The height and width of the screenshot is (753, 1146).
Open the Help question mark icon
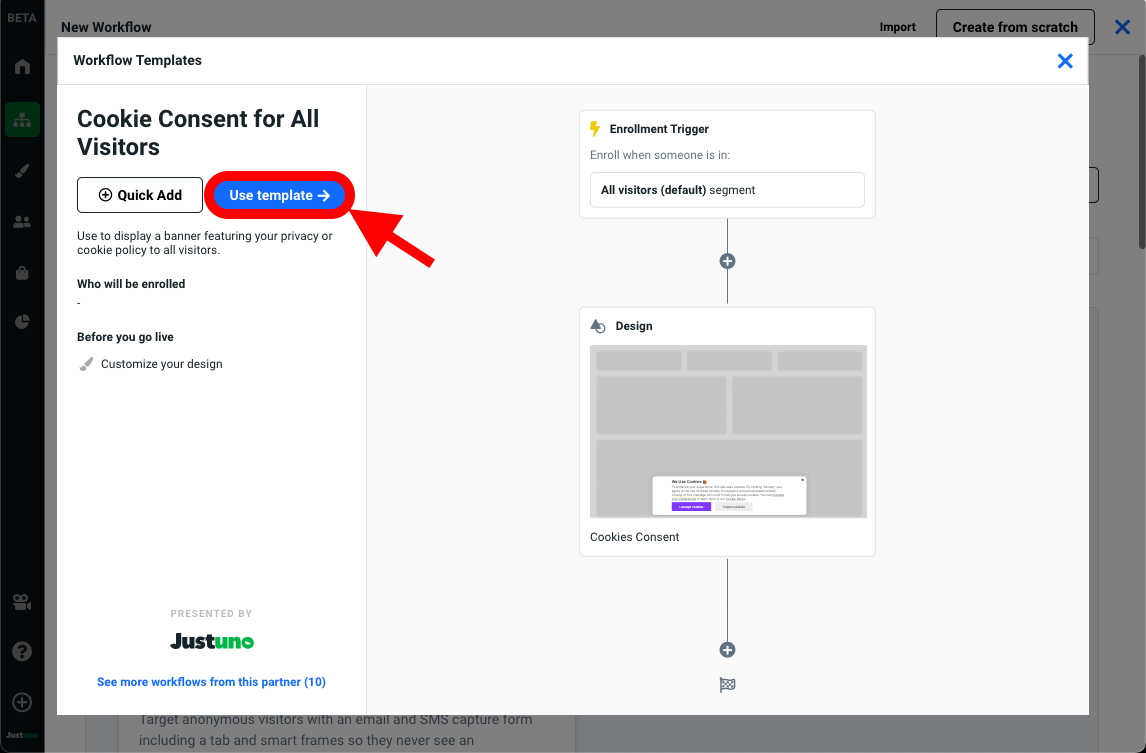(22, 651)
